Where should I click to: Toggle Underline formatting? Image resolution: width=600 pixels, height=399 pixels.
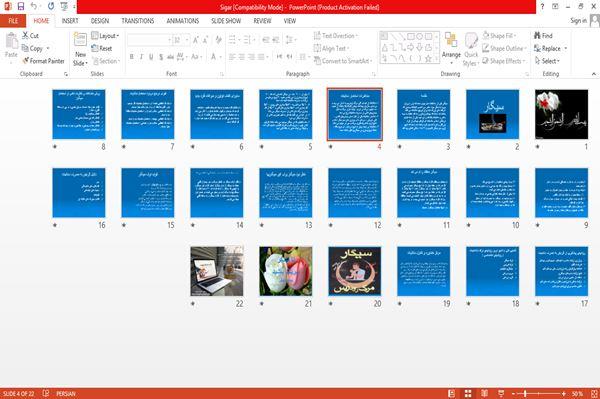tap(151, 57)
